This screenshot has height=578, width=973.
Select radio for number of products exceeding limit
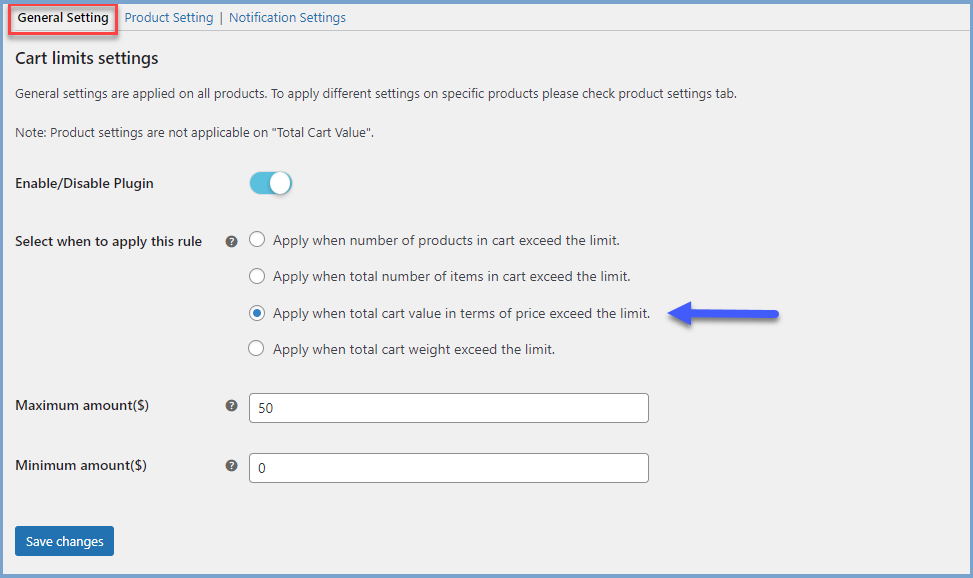click(257, 240)
